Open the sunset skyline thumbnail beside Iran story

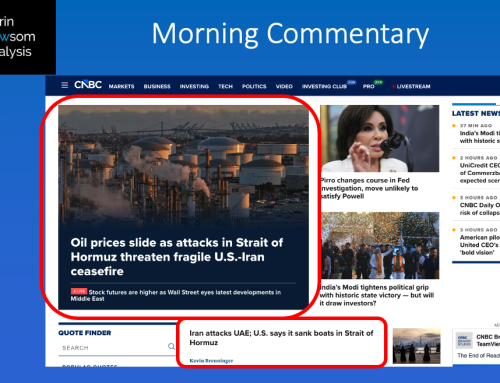pos(416,346)
